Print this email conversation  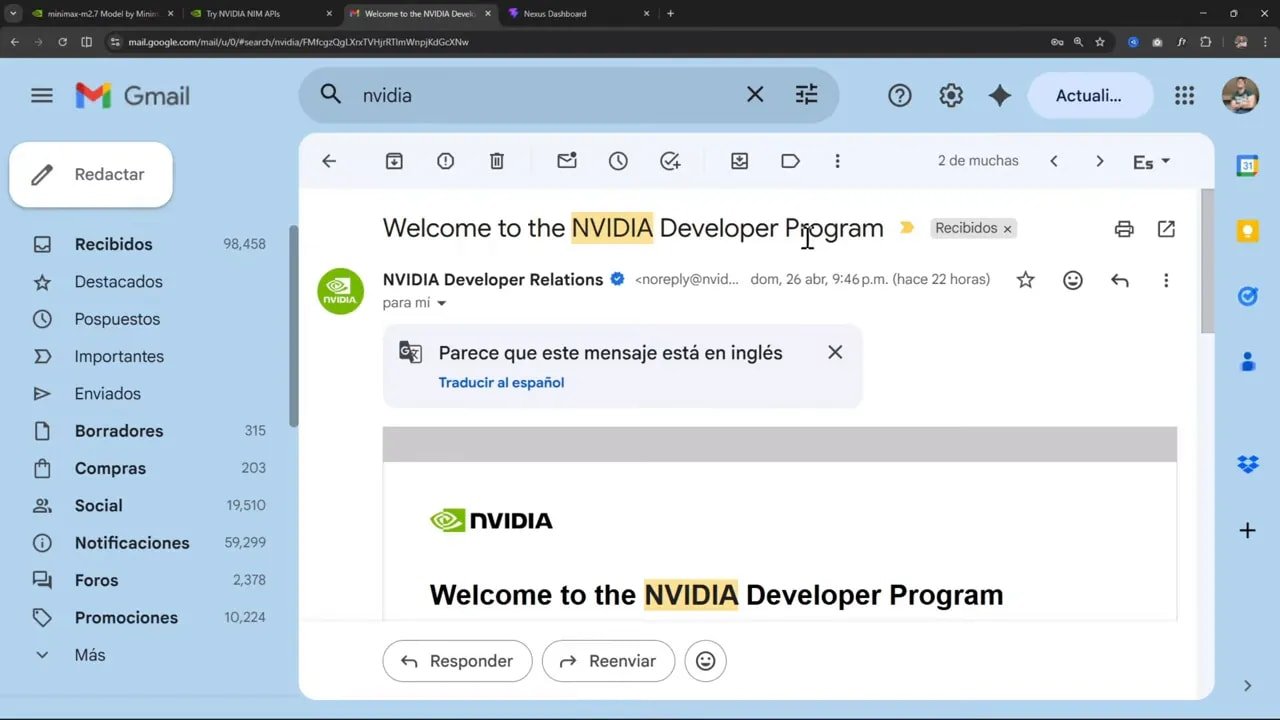pos(1124,229)
